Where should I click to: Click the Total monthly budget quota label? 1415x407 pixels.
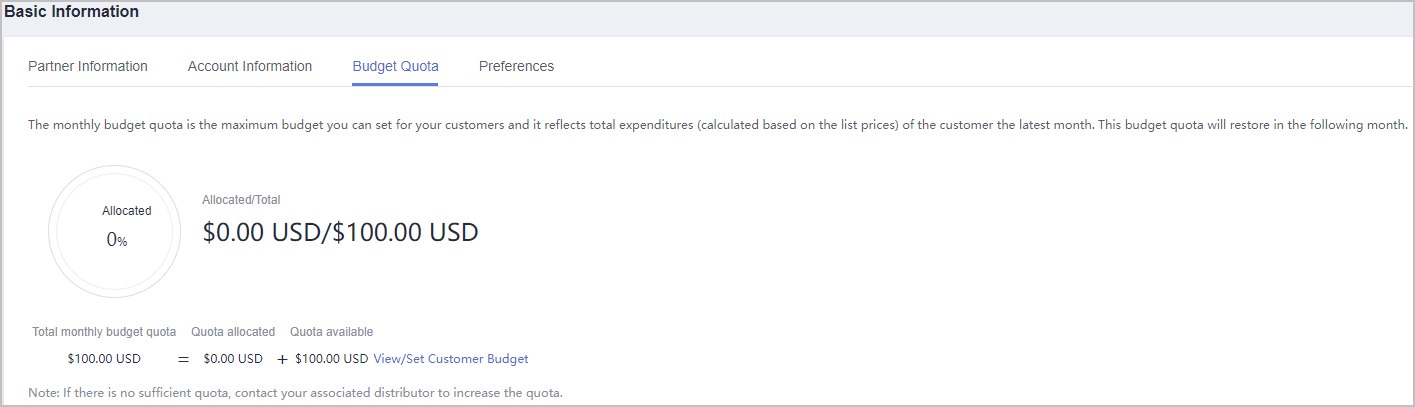point(104,332)
